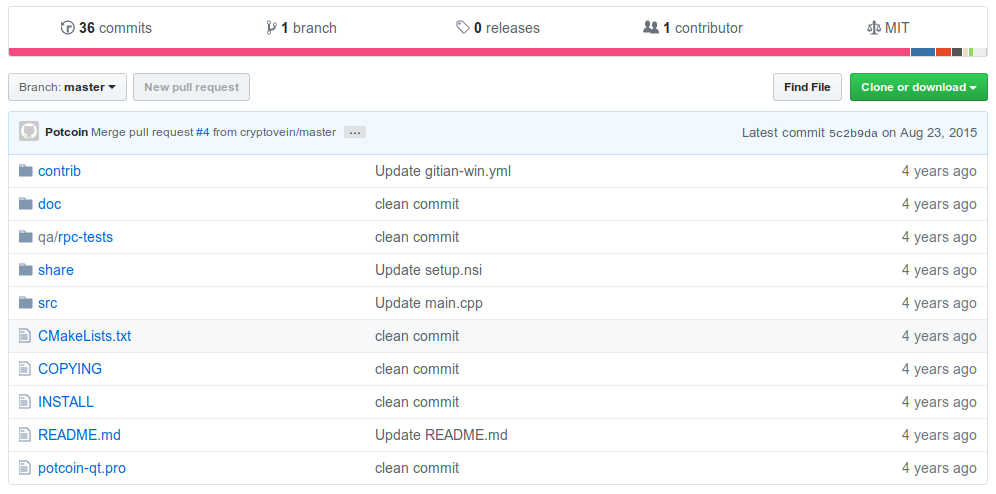The width and height of the screenshot is (996, 494).
Task: Open the potcoin-qt.pro file
Action: 82,468
